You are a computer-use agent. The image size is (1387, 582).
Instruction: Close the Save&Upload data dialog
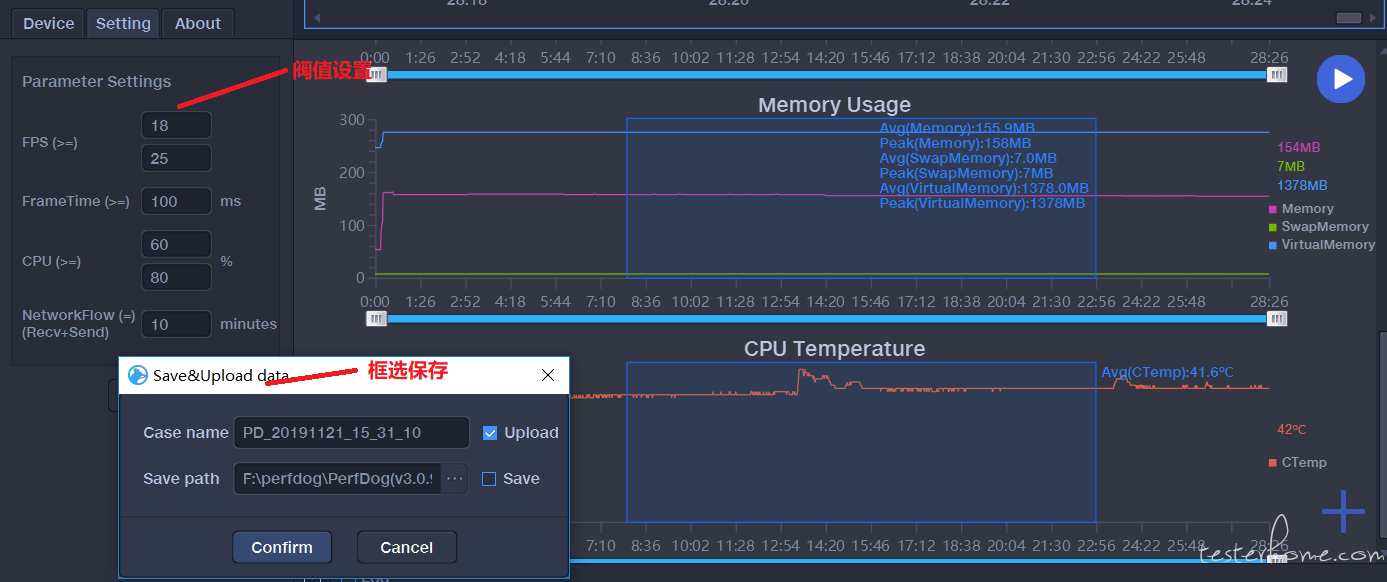point(548,375)
